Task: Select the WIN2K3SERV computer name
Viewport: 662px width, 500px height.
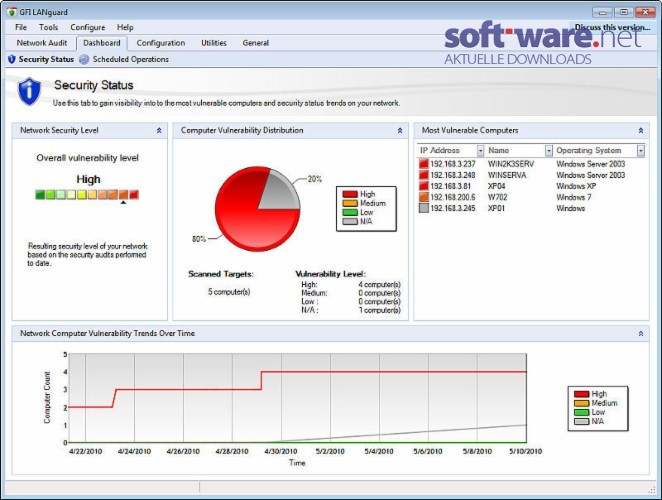Action: [511, 164]
